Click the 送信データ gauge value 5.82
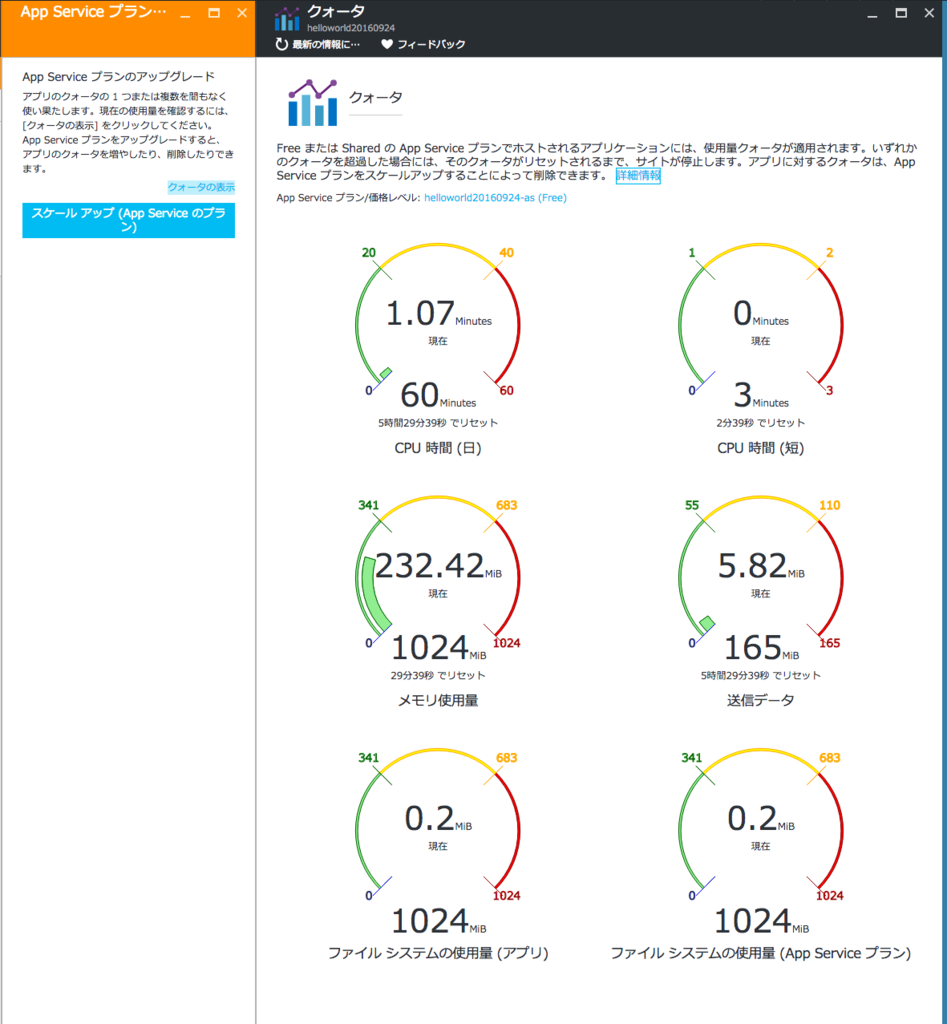Image resolution: width=947 pixels, height=1024 pixels. pyautogui.click(x=752, y=566)
